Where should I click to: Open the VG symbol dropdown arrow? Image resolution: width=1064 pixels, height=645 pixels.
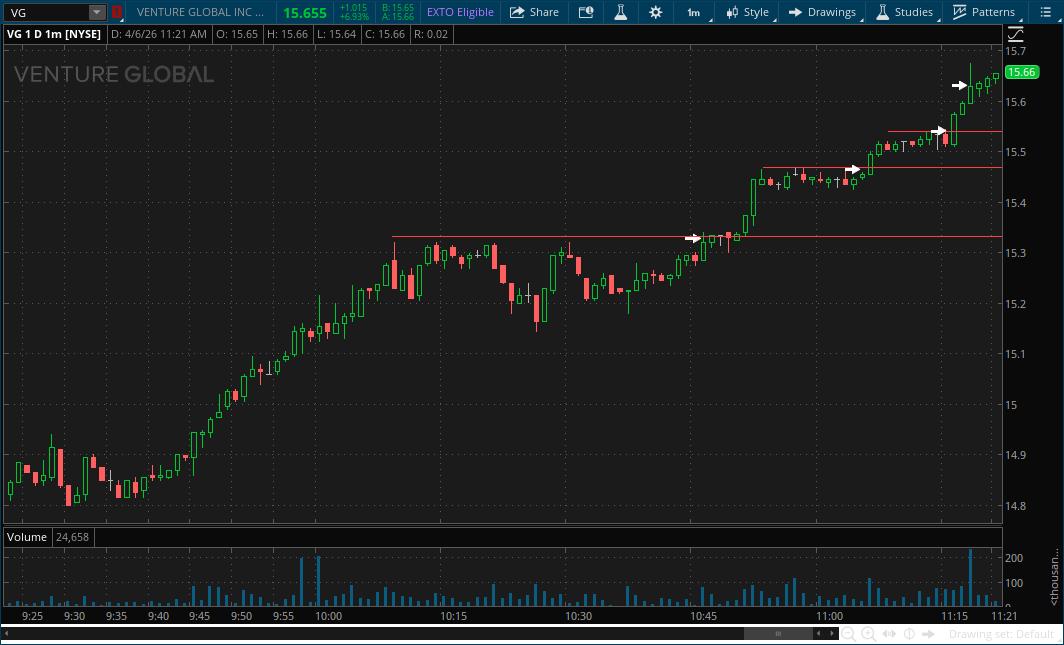click(97, 12)
